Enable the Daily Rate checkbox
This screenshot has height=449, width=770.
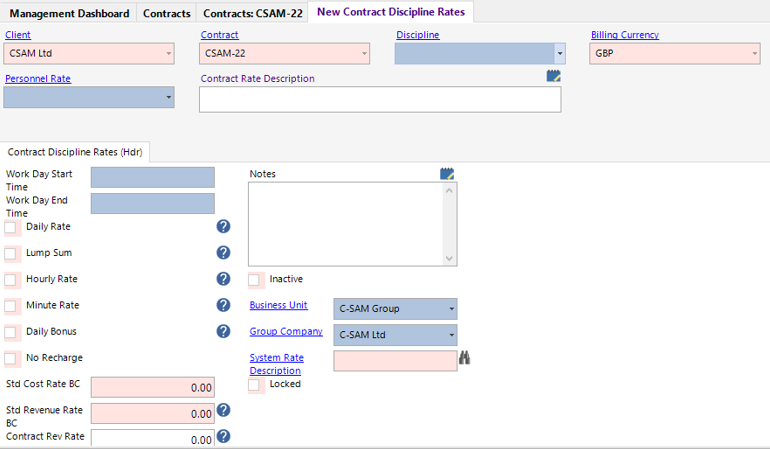point(10,227)
